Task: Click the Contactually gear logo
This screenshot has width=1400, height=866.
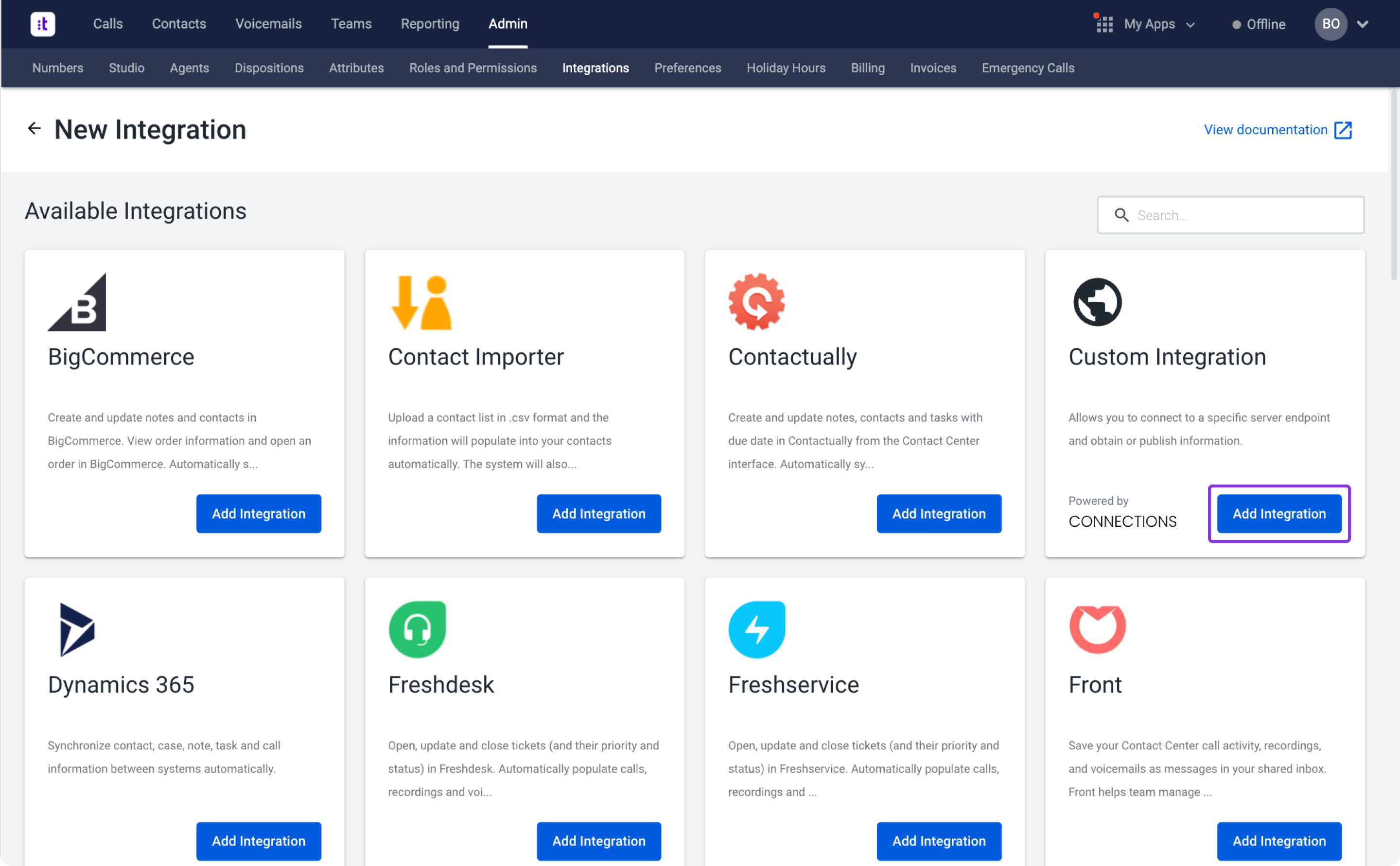Action: click(756, 302)
